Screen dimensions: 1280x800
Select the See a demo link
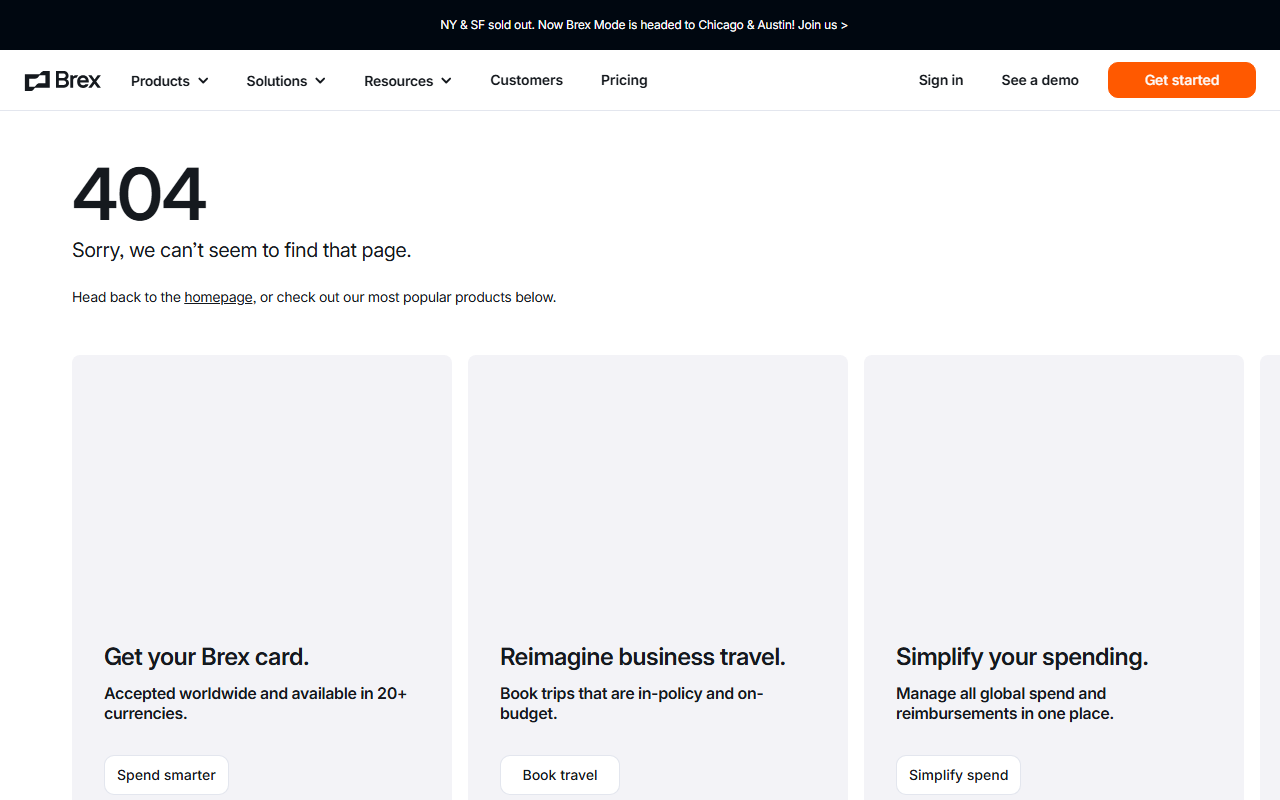click(1040, 80)
